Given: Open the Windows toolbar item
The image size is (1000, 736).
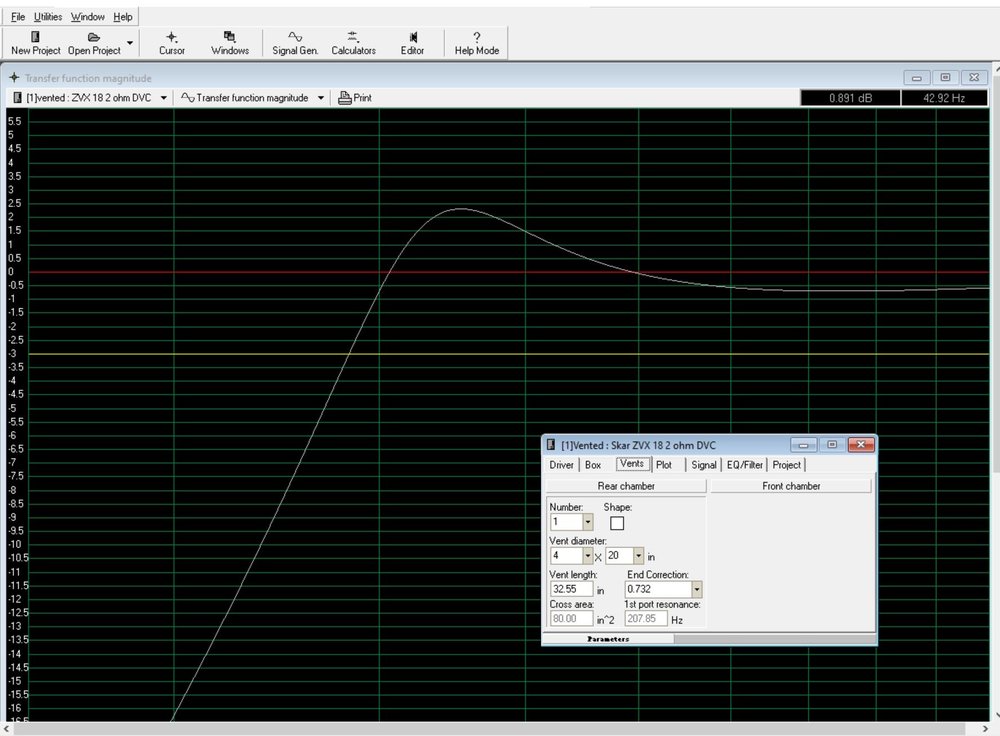Looking at the screenshot, I should (230, 43).
